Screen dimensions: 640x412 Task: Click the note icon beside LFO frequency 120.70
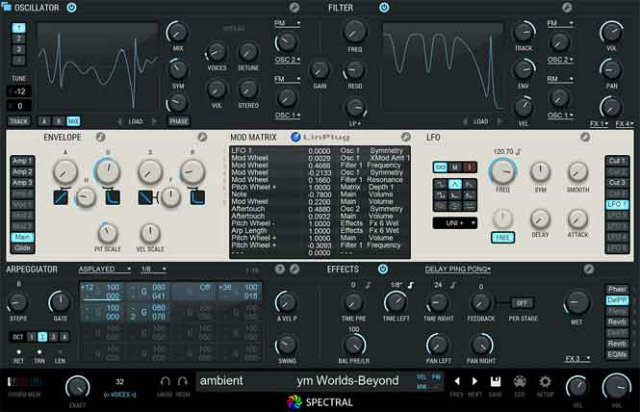[518, 152]
